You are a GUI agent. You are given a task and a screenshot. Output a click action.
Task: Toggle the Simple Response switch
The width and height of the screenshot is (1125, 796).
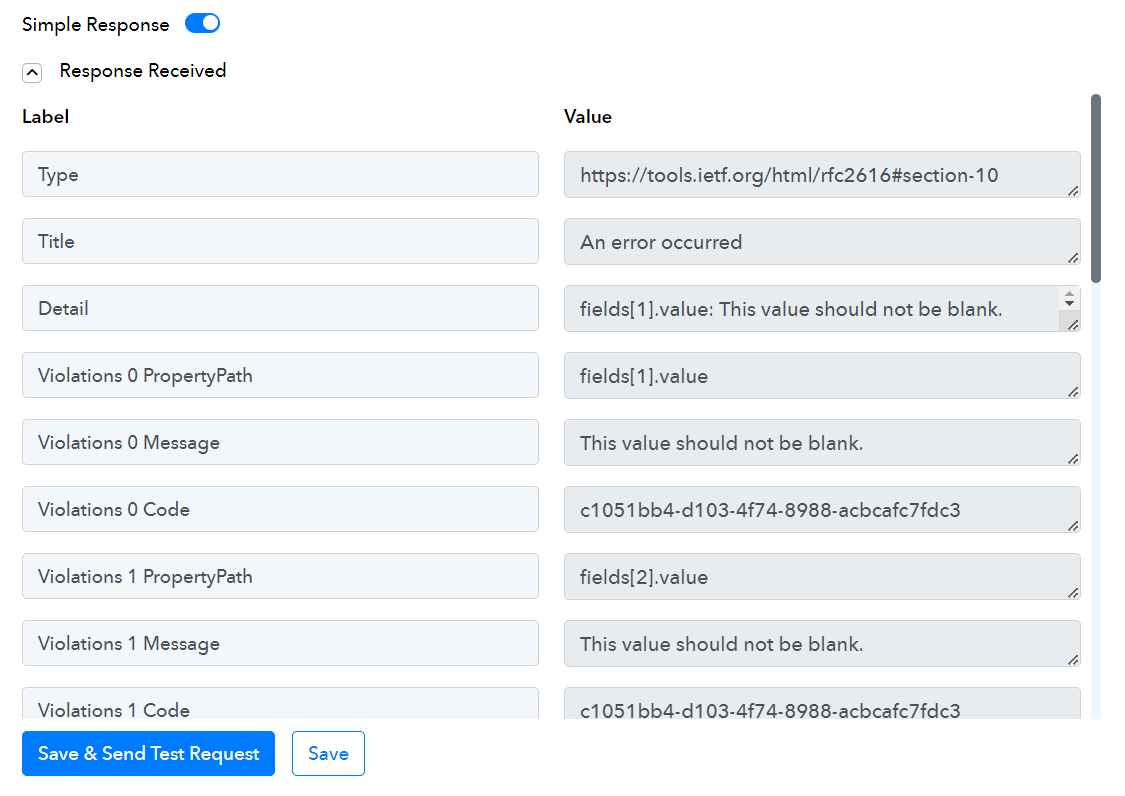click(x=202, y=24)
